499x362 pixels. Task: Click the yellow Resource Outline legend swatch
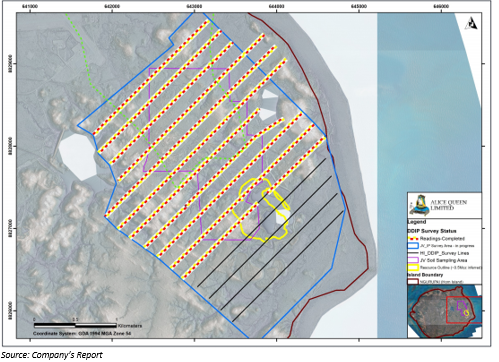coord(413,267)
